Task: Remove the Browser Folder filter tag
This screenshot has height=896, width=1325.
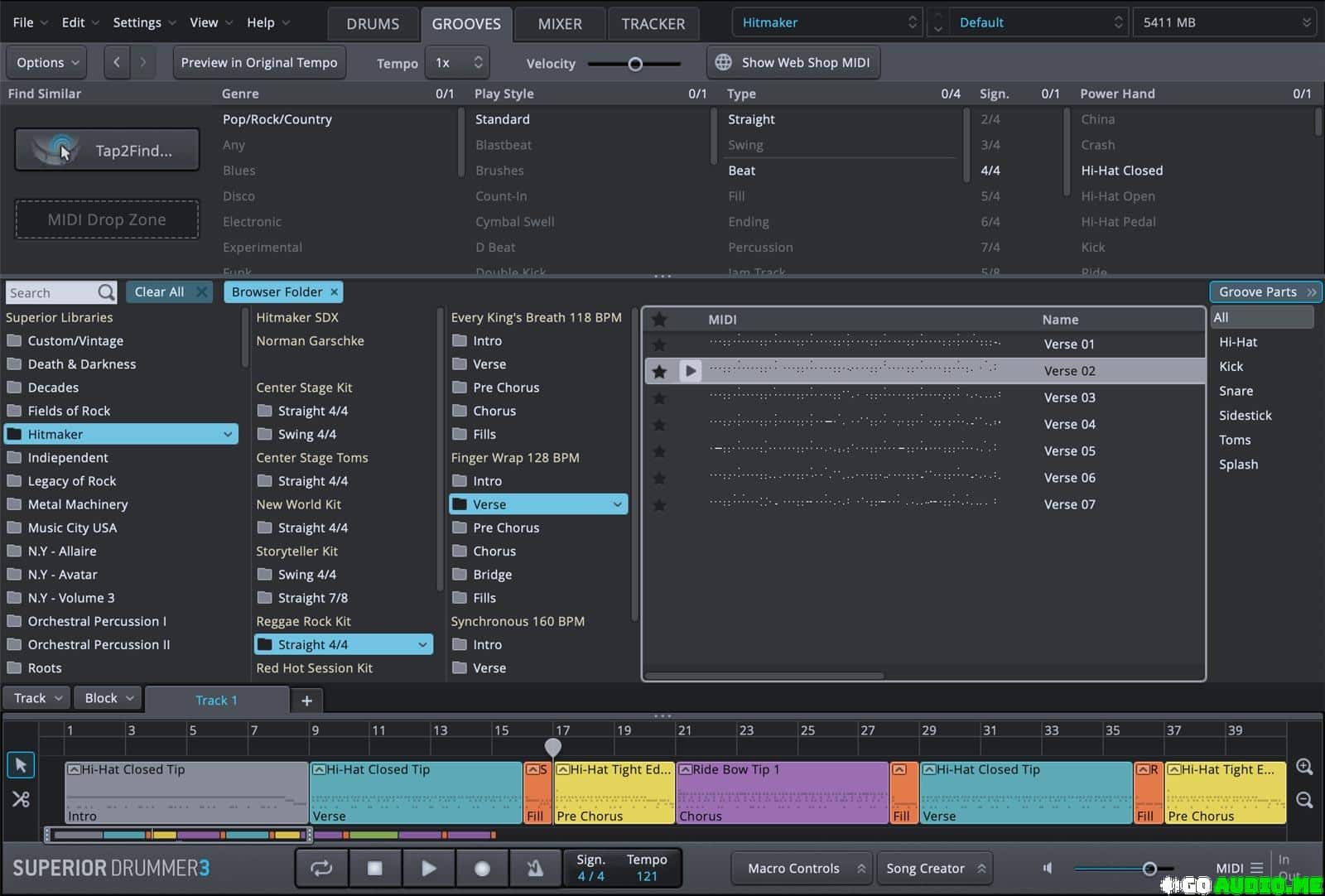Action: (x=335, y=291)
